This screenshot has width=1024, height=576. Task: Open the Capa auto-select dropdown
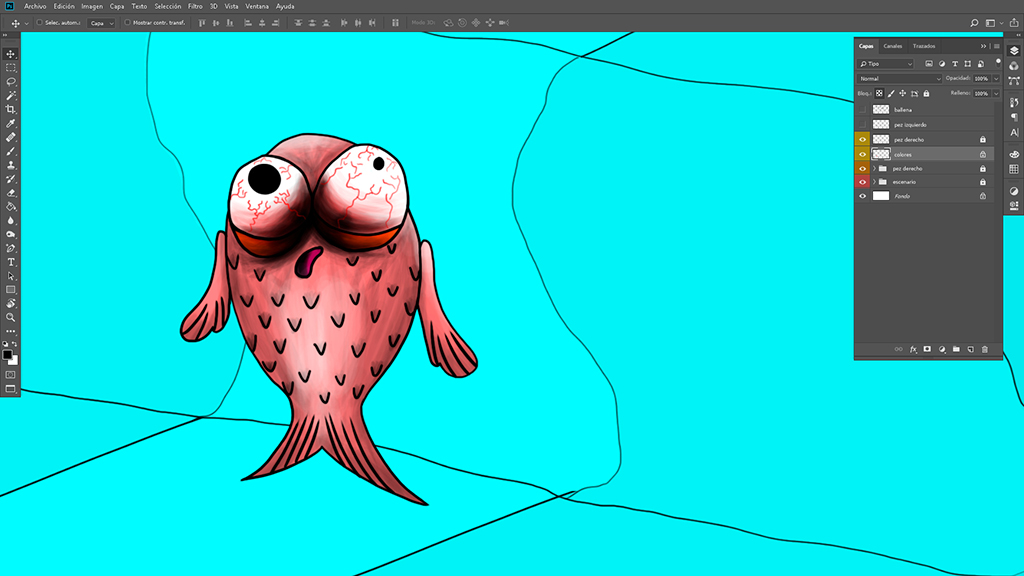tap(101, 23)
